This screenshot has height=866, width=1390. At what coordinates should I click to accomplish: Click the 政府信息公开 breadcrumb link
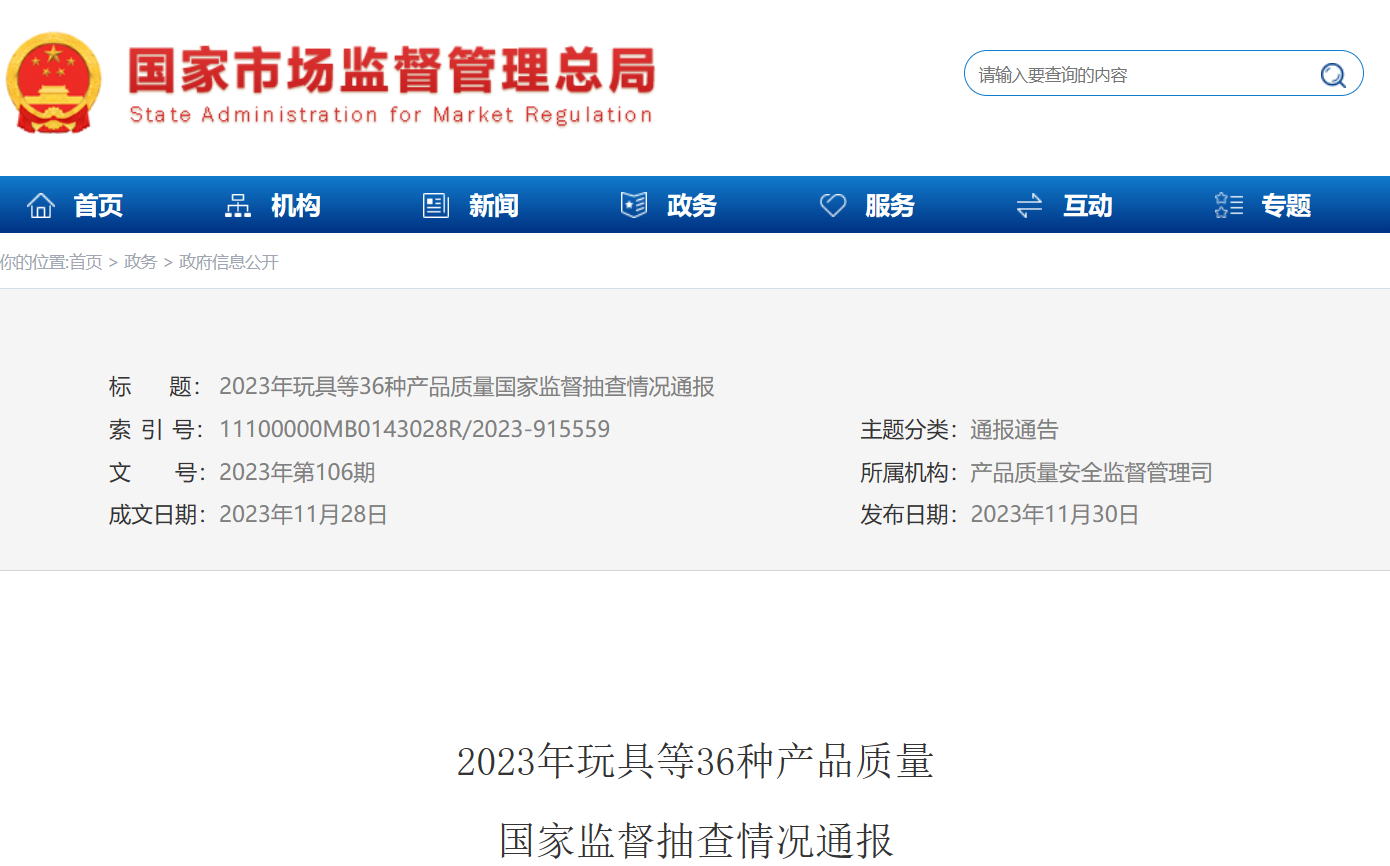(x=228, y=262)
